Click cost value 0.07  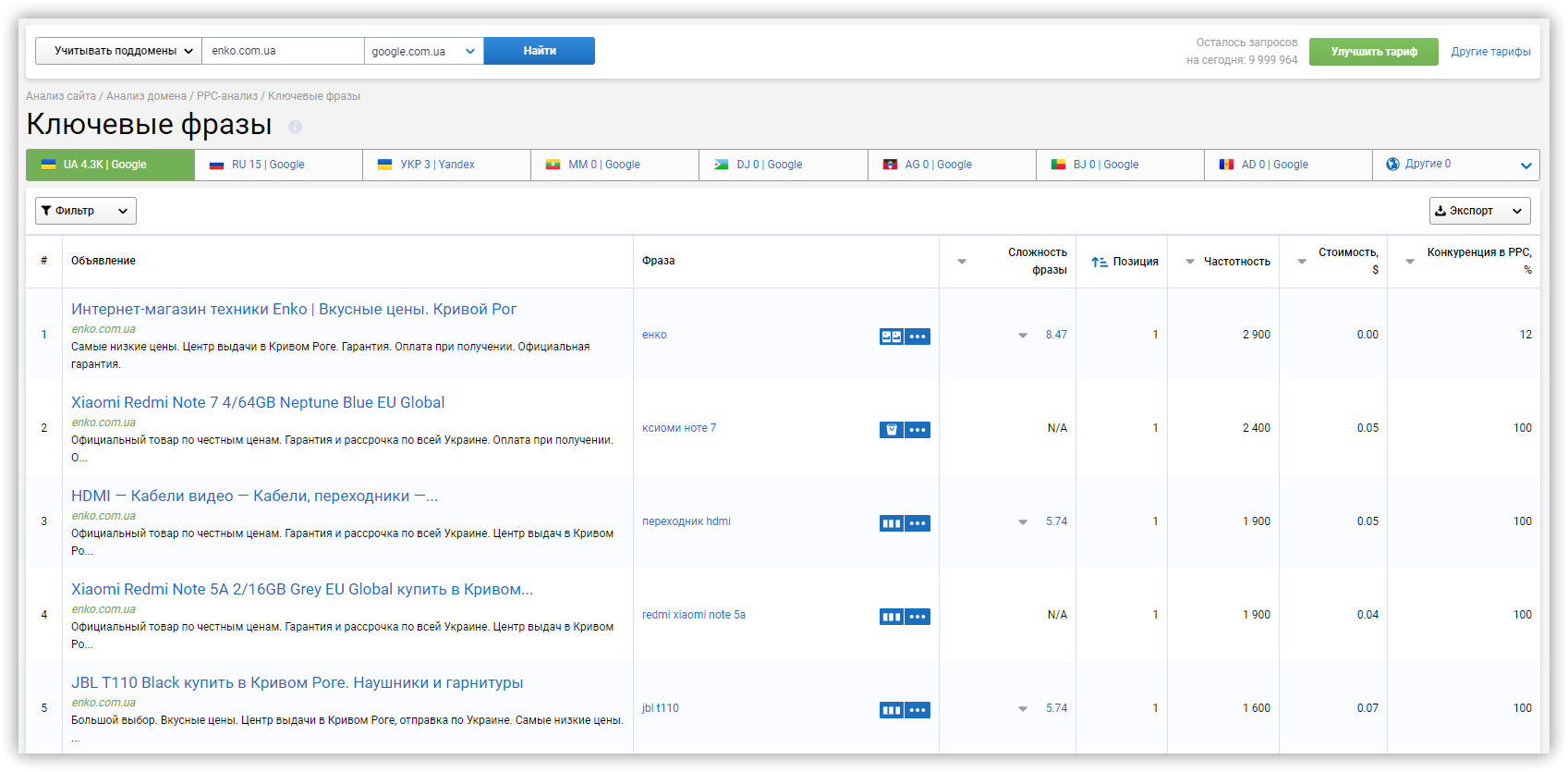click(1367, 708)
